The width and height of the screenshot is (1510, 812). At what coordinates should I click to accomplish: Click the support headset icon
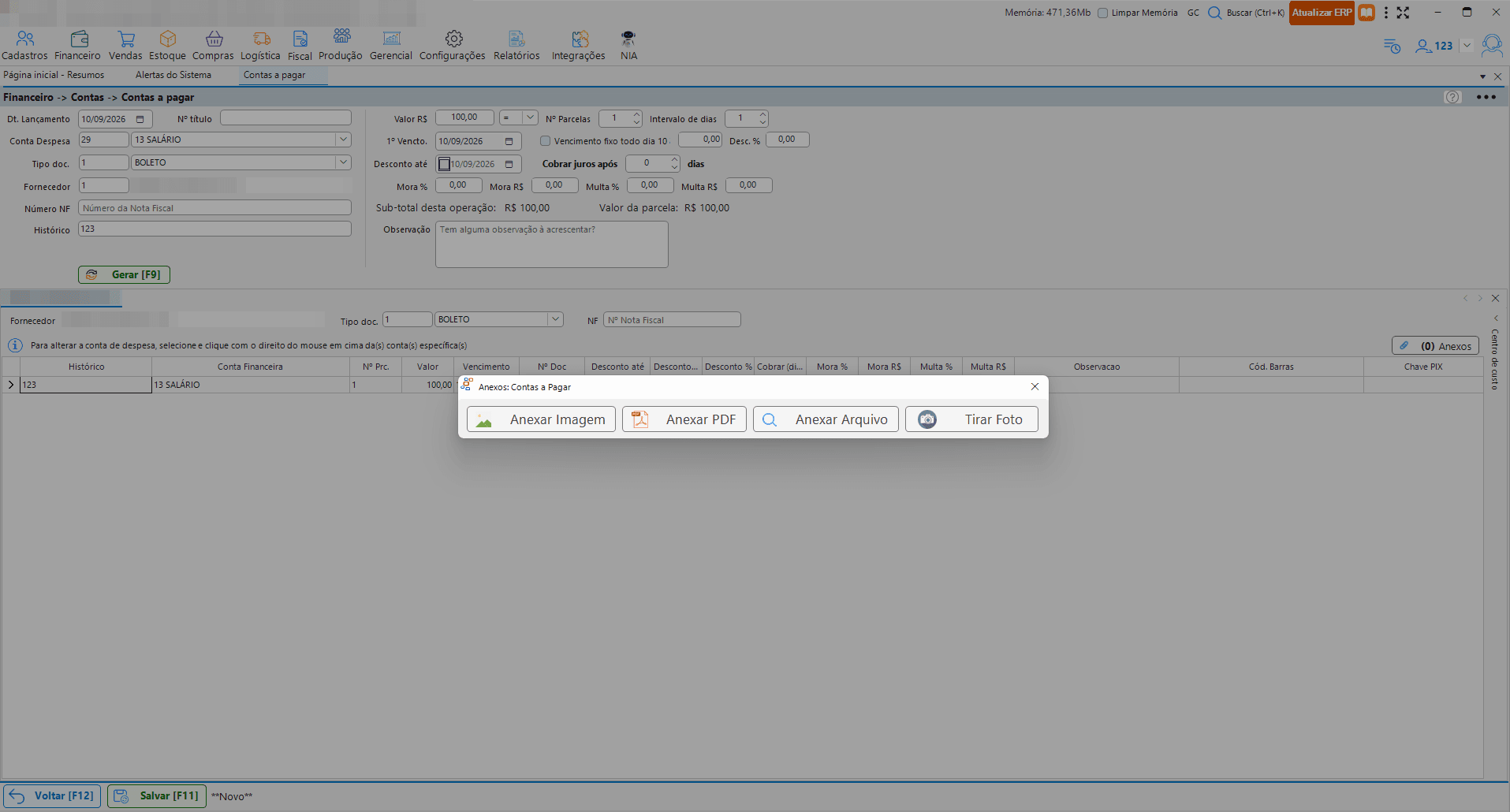[1492, 45]
